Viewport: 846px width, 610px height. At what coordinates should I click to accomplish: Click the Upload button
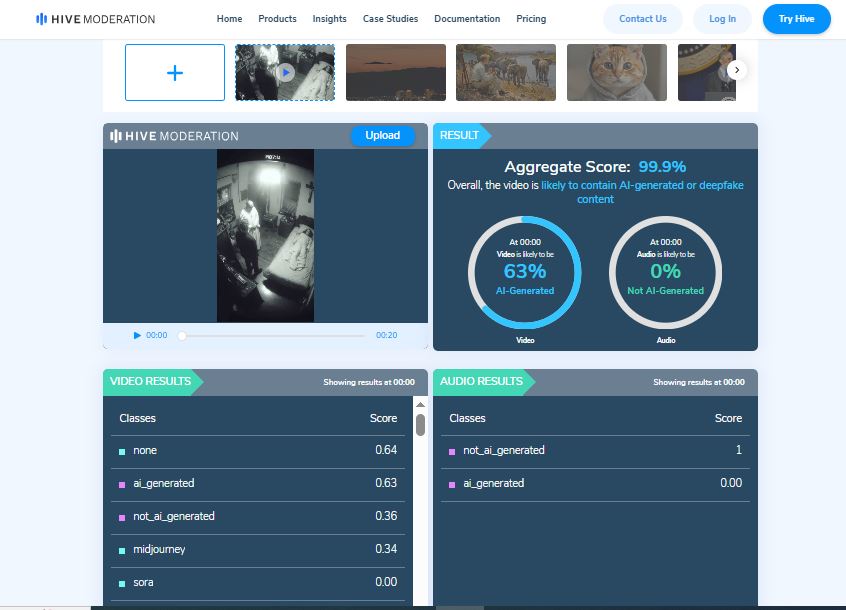(x=382, y=136)
